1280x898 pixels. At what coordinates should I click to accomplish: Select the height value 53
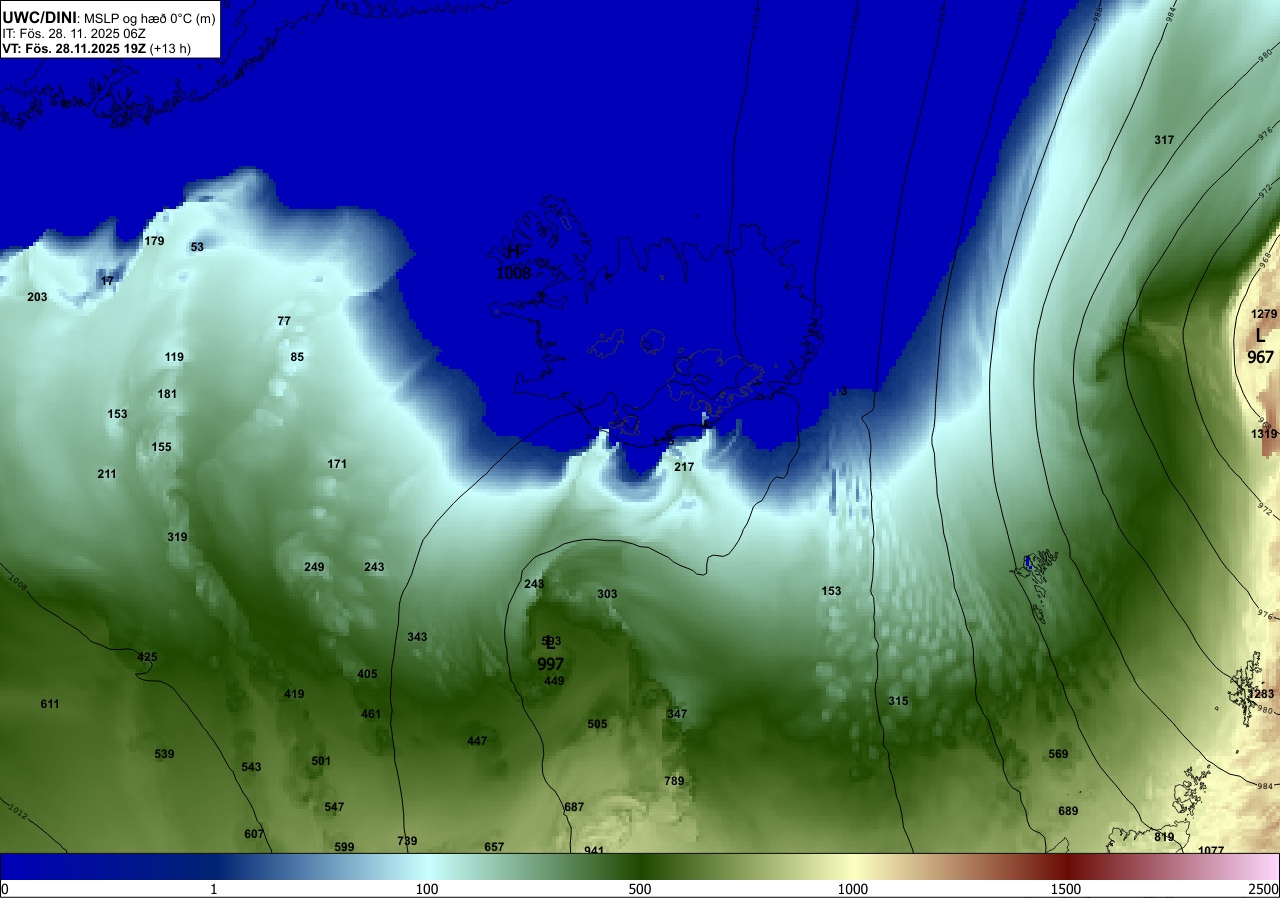pyautogui.click(x=197, y=247)
